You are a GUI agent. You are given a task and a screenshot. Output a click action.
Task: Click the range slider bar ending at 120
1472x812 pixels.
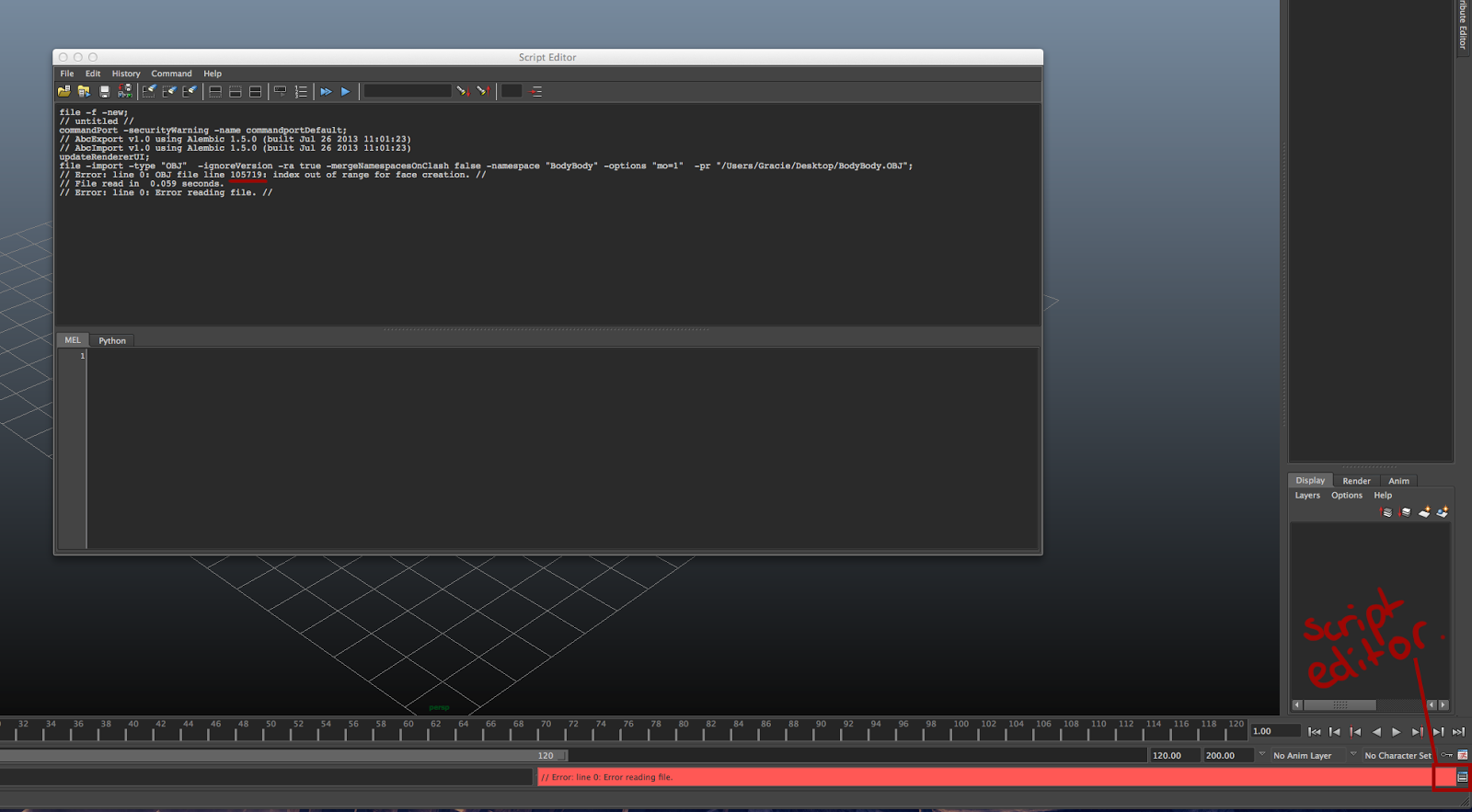(283, 755)
